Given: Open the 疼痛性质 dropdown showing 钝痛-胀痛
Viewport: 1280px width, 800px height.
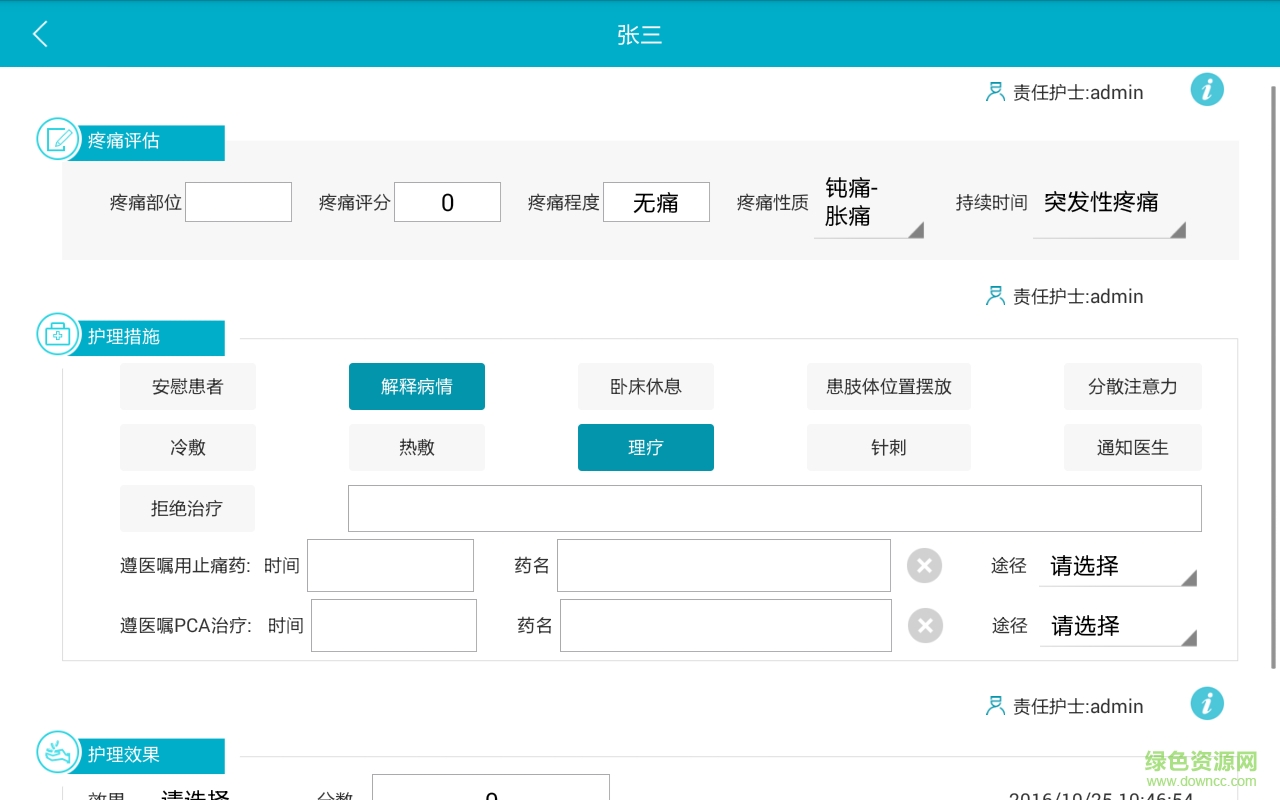Looking at the screenshot, I should pyautogui.click(x=868, y=203).
